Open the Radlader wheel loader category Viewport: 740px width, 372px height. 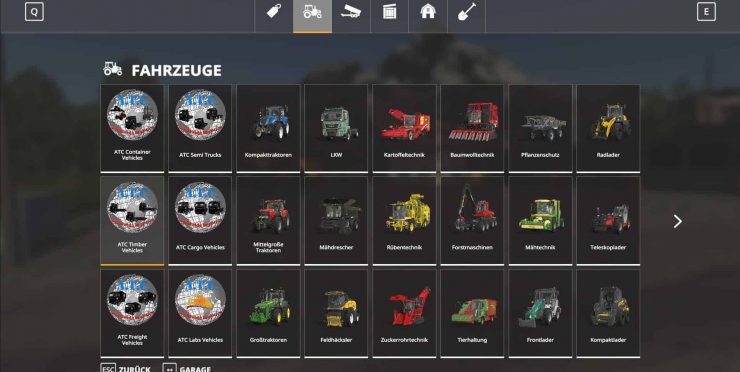608,128
